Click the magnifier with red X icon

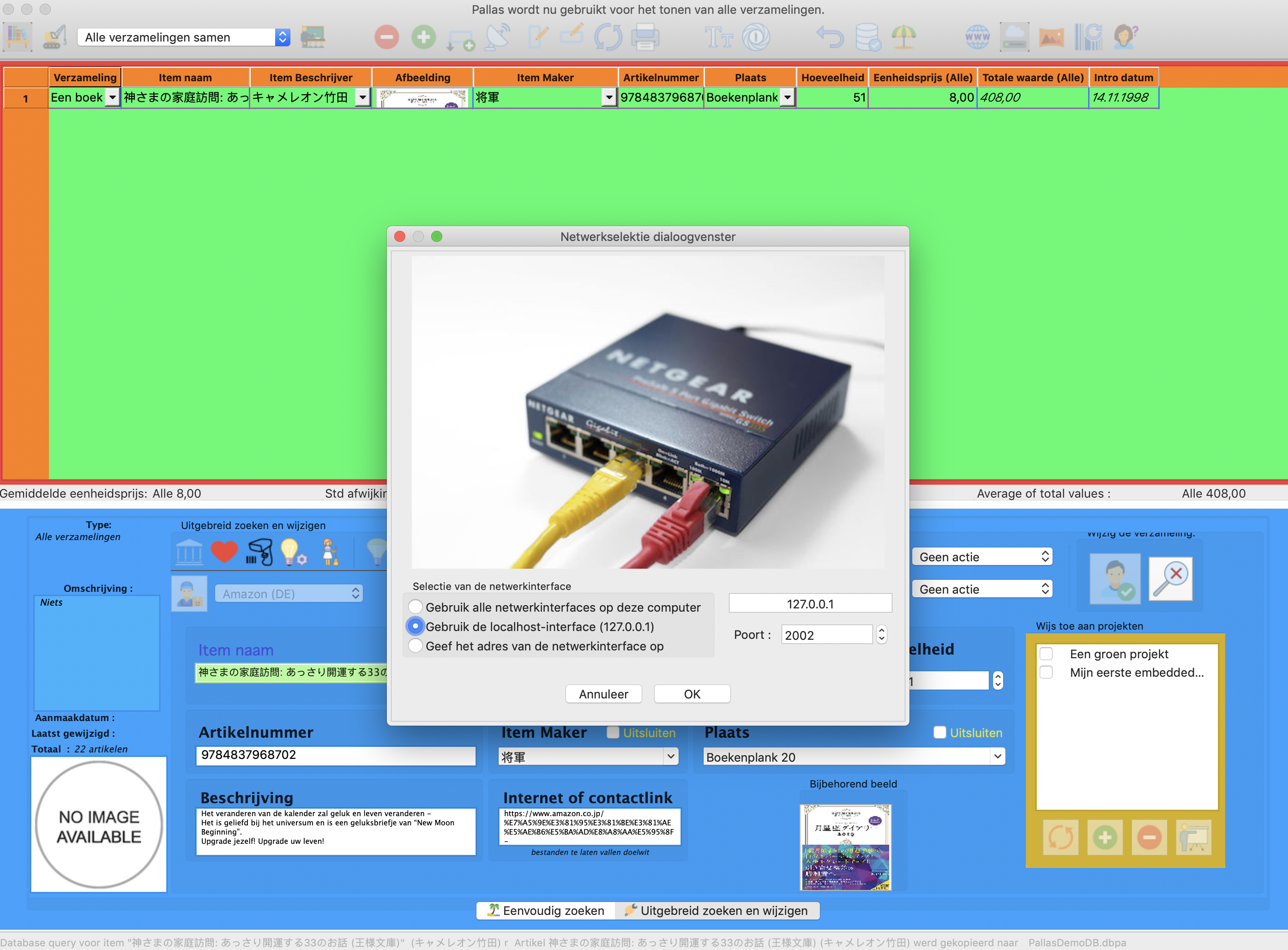click(1170, 578)
